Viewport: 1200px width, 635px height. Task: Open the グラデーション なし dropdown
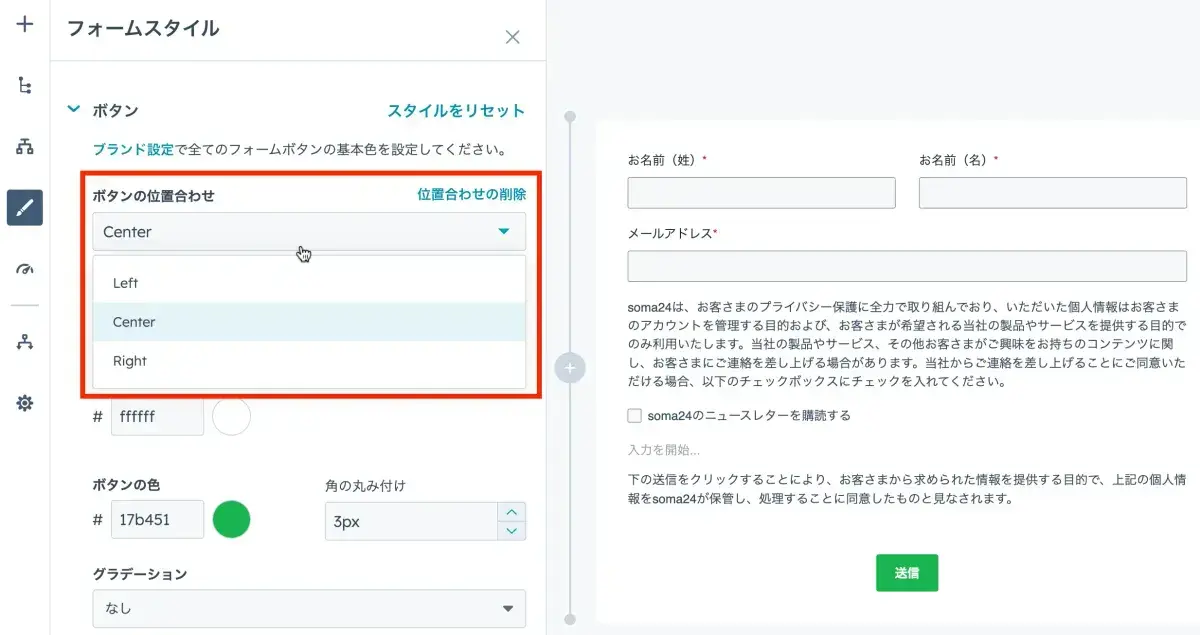(x=309, y=608)
